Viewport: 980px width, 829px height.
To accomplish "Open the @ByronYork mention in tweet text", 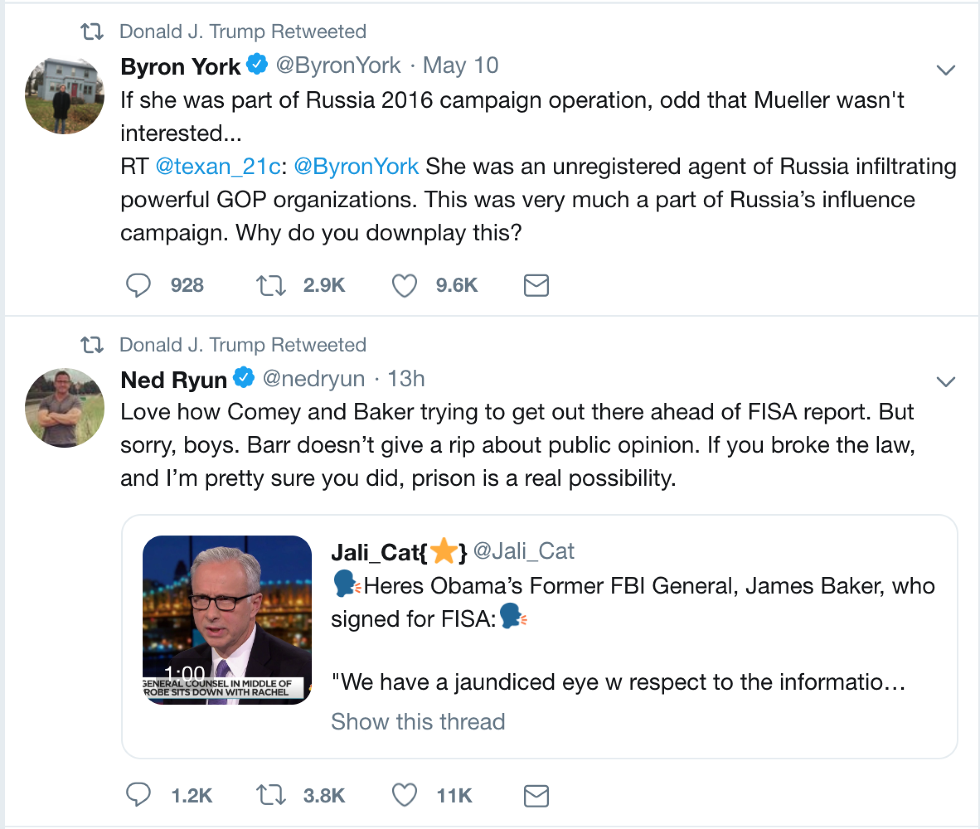I will 357,166.
